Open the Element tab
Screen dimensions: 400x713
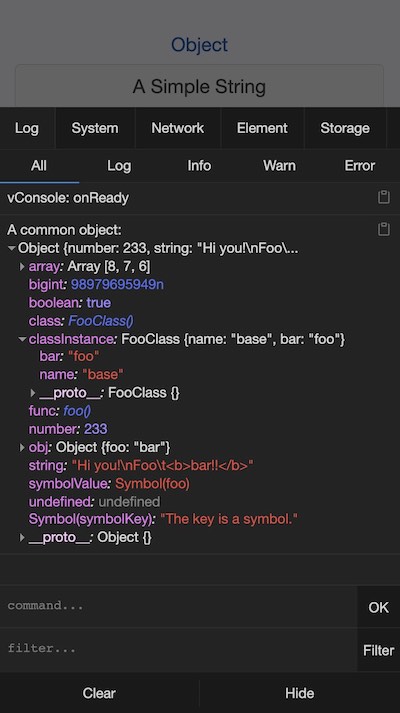(x=262, y=128)
